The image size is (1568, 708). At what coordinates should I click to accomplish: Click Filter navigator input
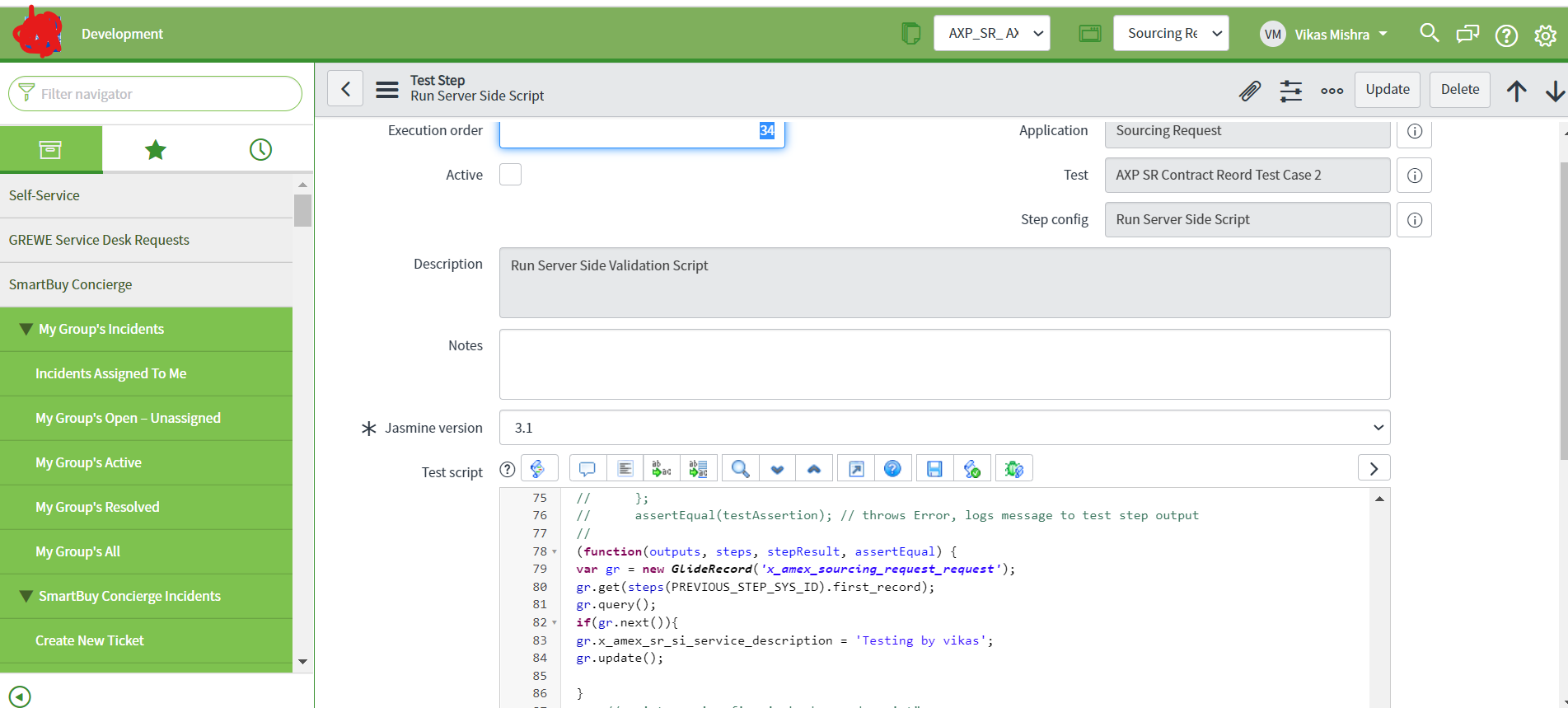click(x=155, y=93)
